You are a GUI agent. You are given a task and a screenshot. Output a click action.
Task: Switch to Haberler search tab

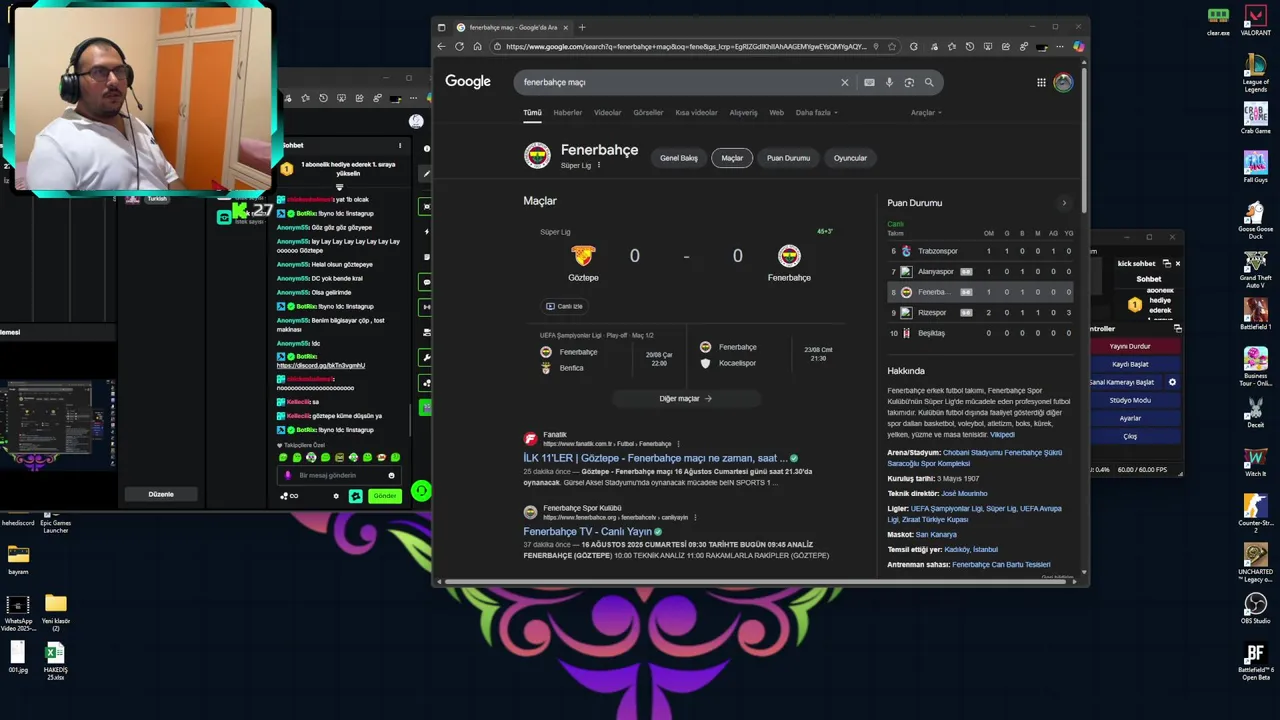pyautogui.click(x=567, y=113)
